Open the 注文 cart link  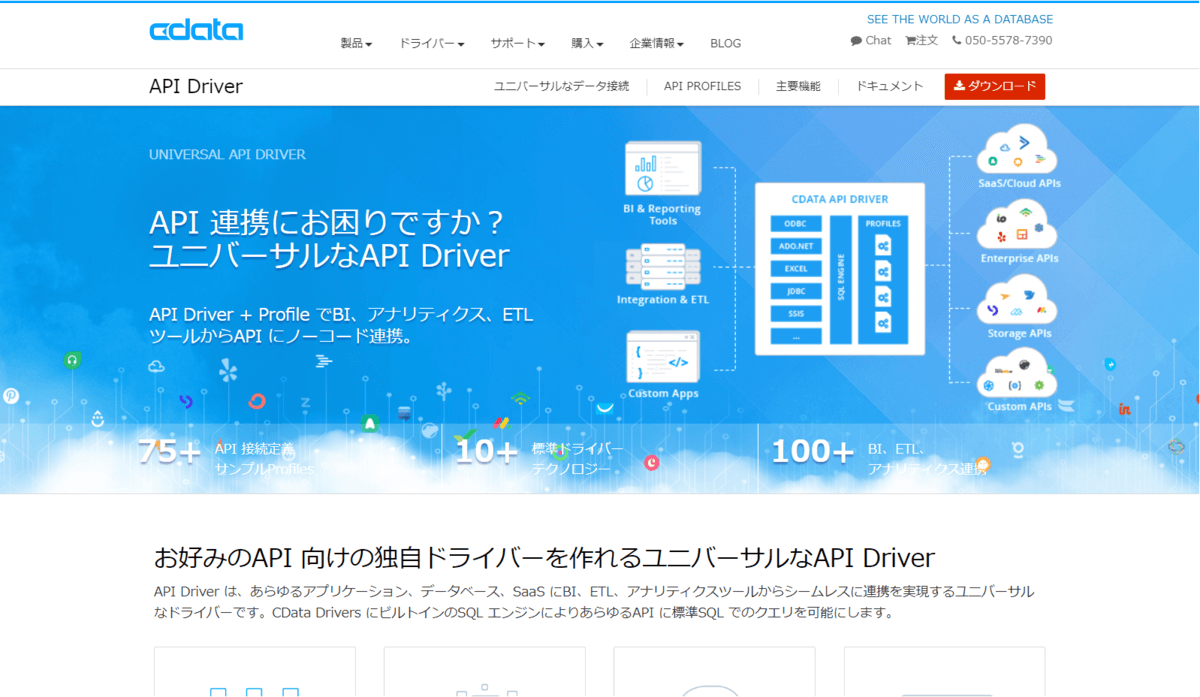pos(921,41)
